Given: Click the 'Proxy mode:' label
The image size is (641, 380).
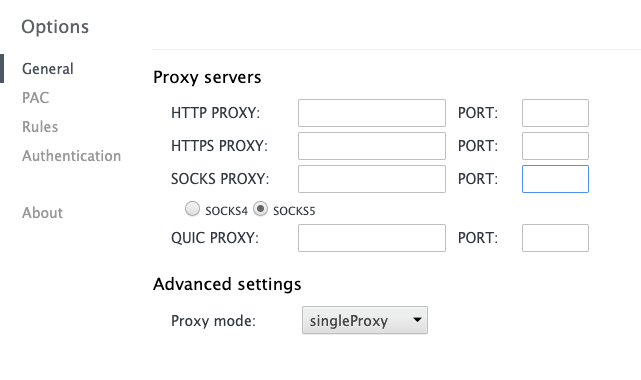Looking at the screenshot, I should click(213, 321).
